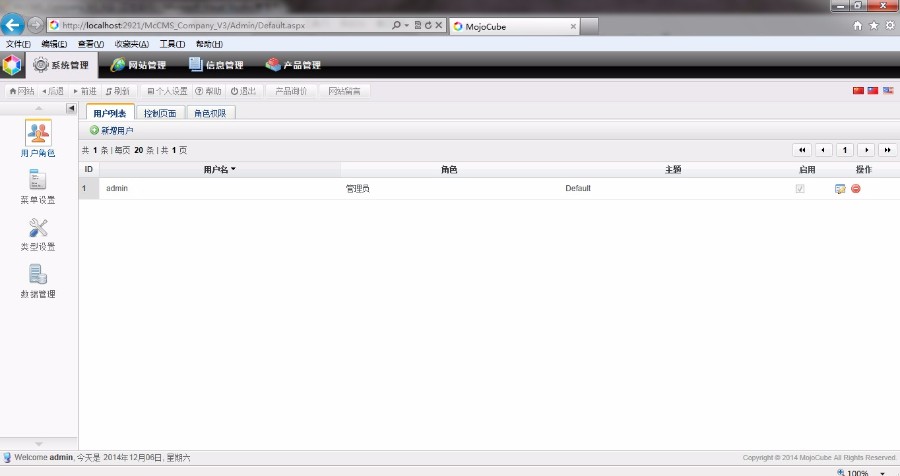Click the 后退 toolbar button
This screenshot has width=900, height=476.
pyautogui.click(x=53, y=91)
